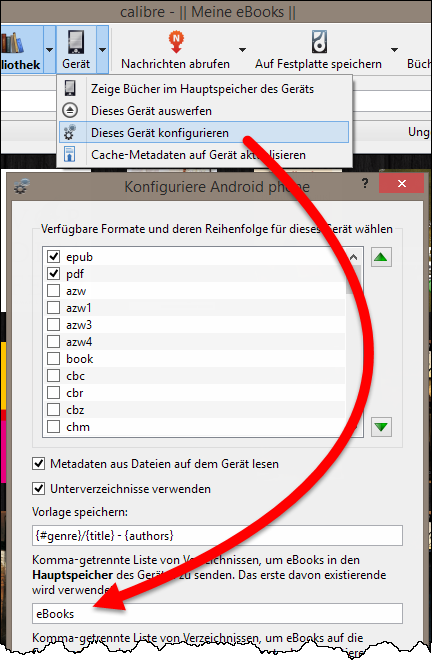Click the help question mark in dialog

pyautogui.click(x=365, y=184)
